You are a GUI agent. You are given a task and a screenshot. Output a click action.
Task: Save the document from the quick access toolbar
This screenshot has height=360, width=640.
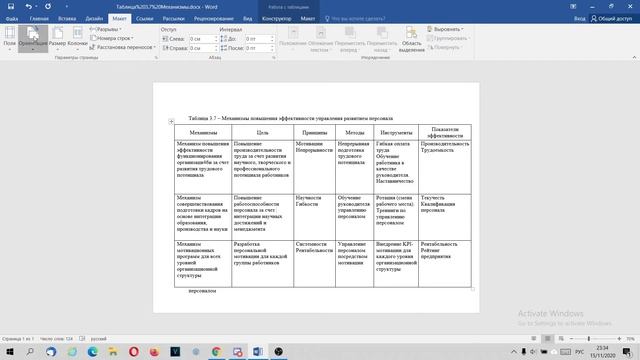tap(11, 7)
